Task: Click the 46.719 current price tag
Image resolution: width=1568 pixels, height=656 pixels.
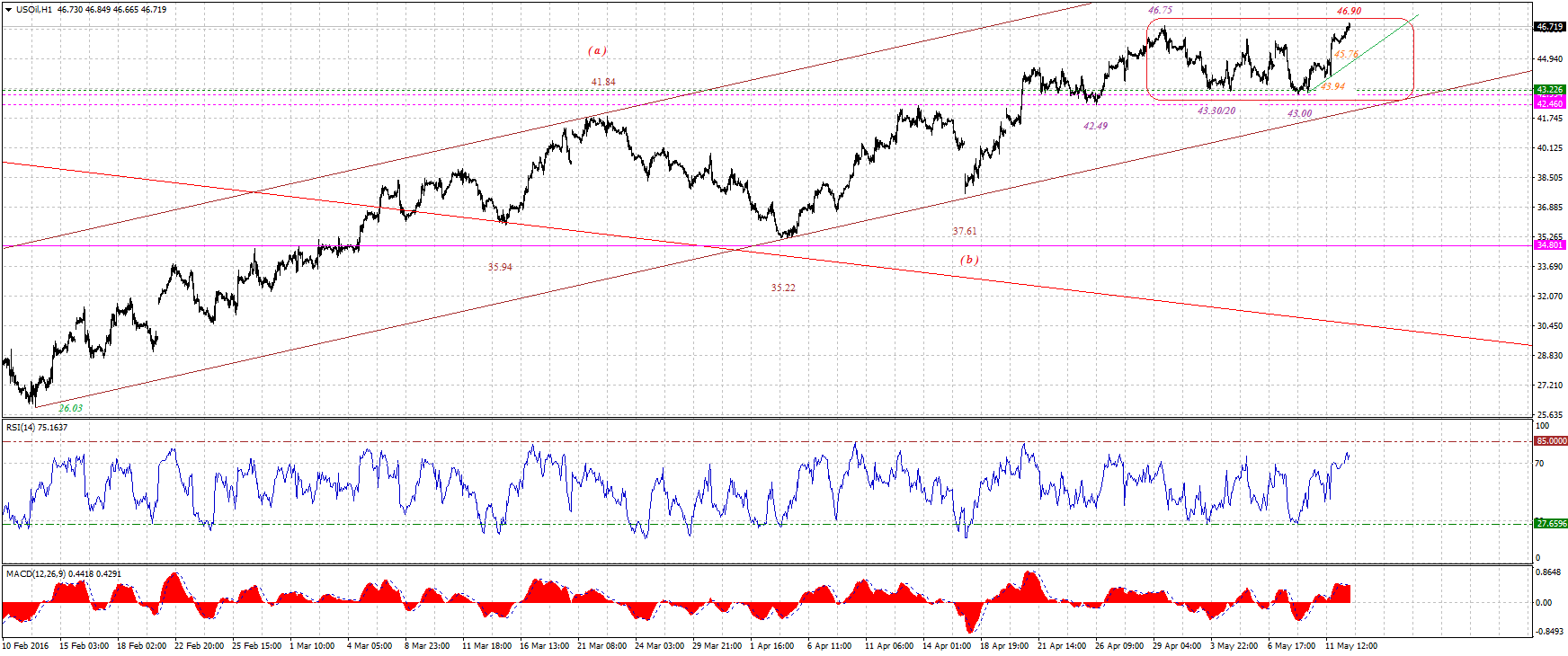Action: click(1550, 27)
